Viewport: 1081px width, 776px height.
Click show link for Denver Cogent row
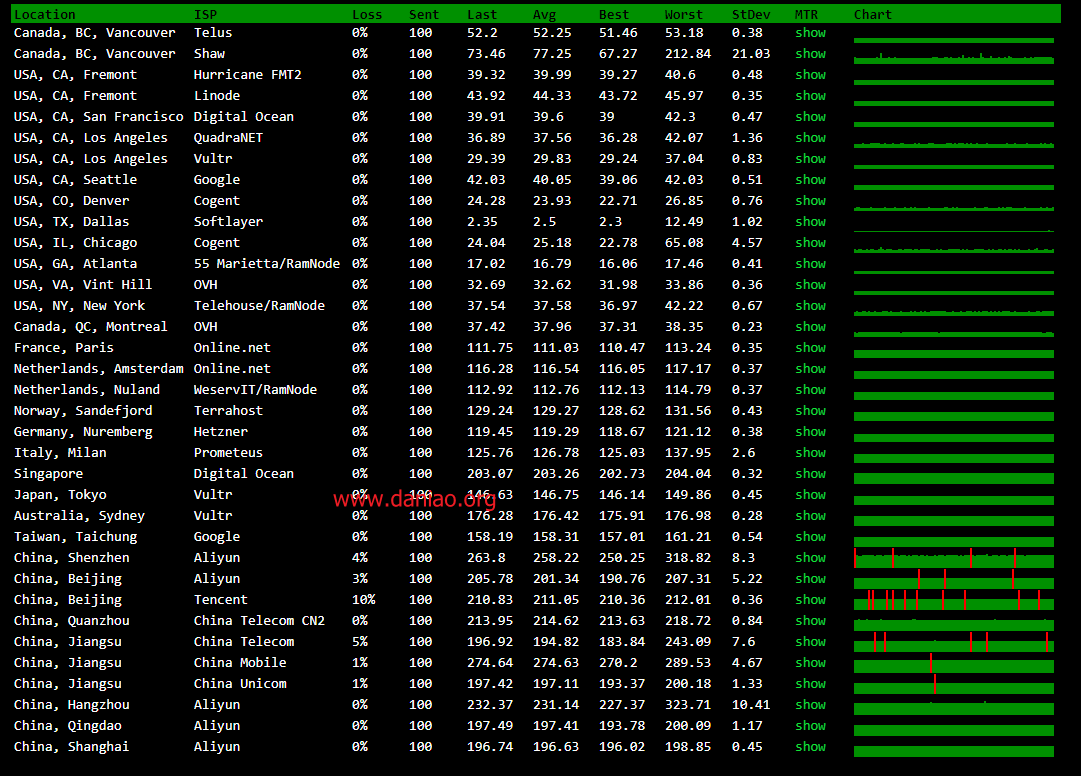click(810, 201)
